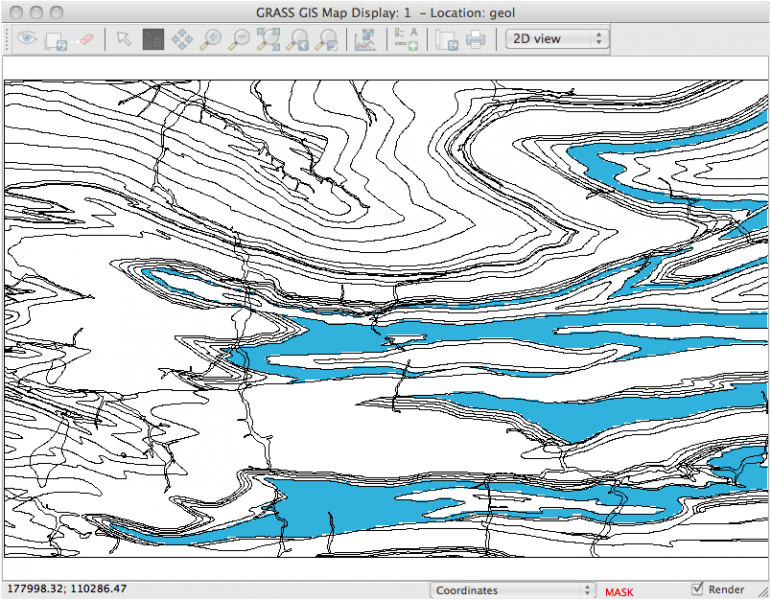Select the Pan tool
Viewport: 771px width, 600px height.
pos(181,40)
